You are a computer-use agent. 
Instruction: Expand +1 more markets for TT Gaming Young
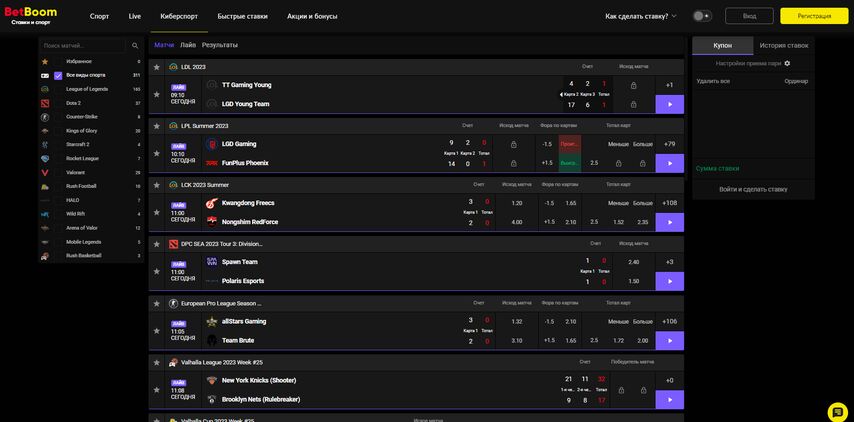(669, 85)
